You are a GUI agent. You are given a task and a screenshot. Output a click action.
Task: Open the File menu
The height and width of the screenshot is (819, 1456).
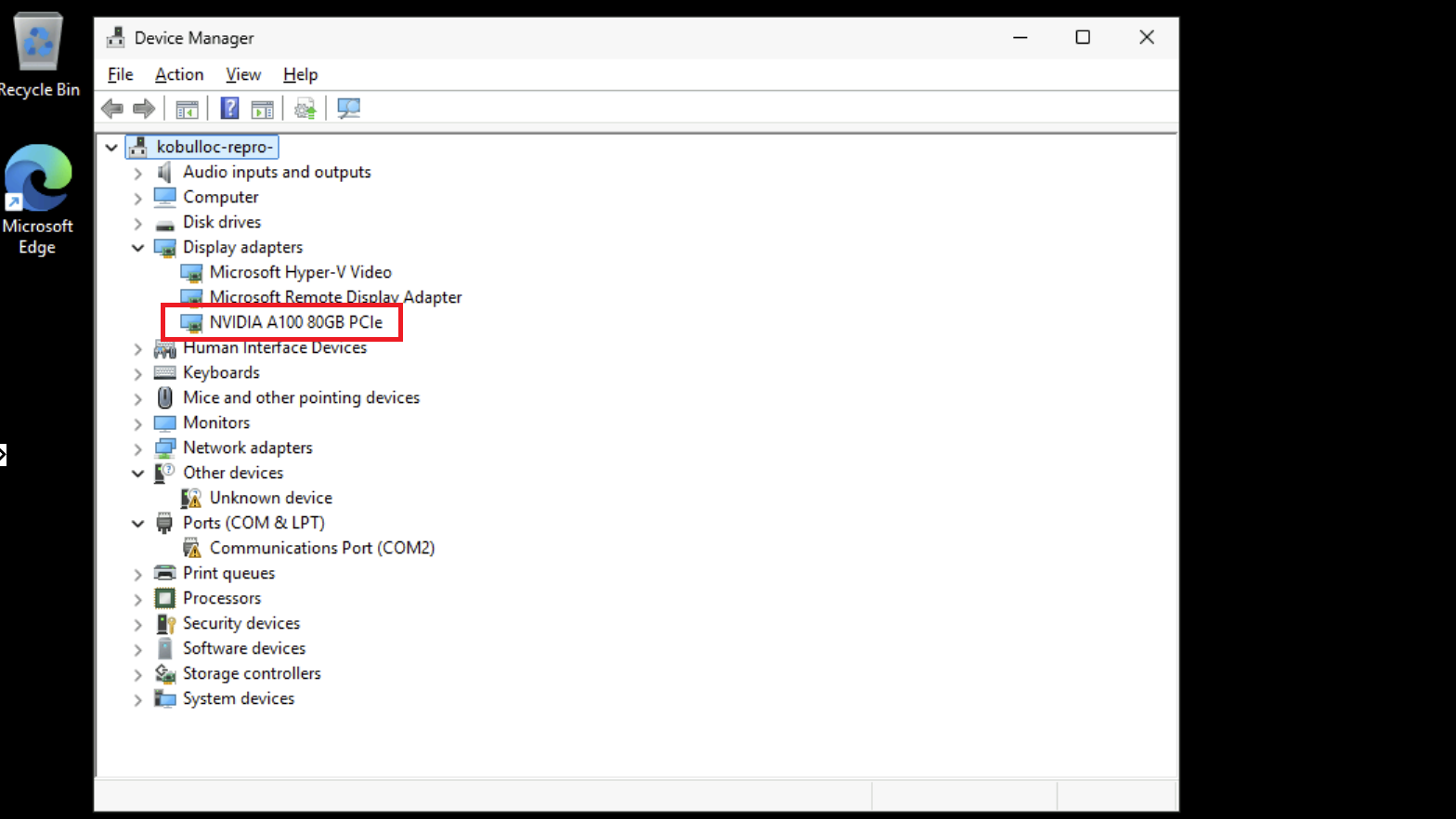(121, 74)
